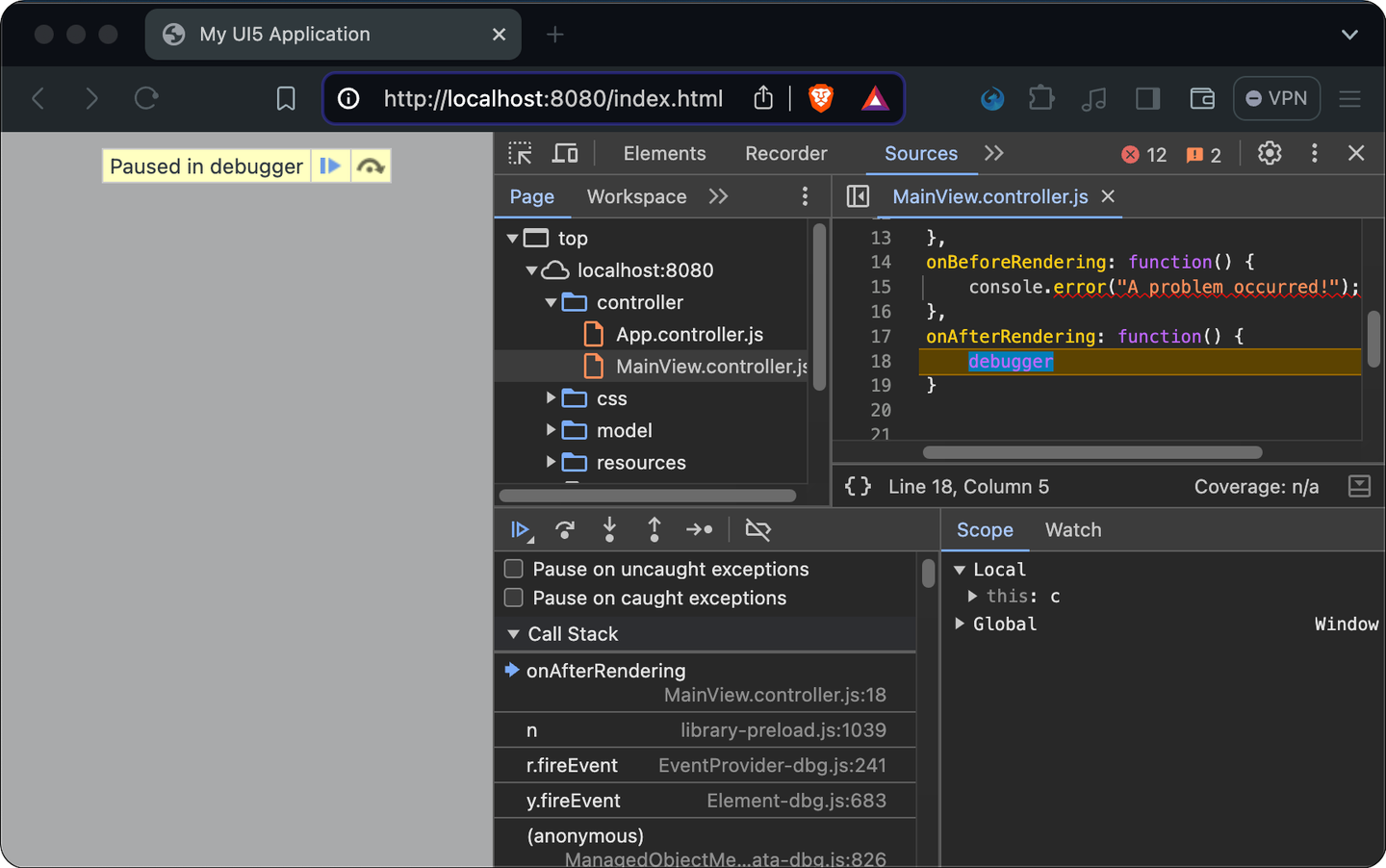Show more navigator tabs chevron

coord(718,196)
